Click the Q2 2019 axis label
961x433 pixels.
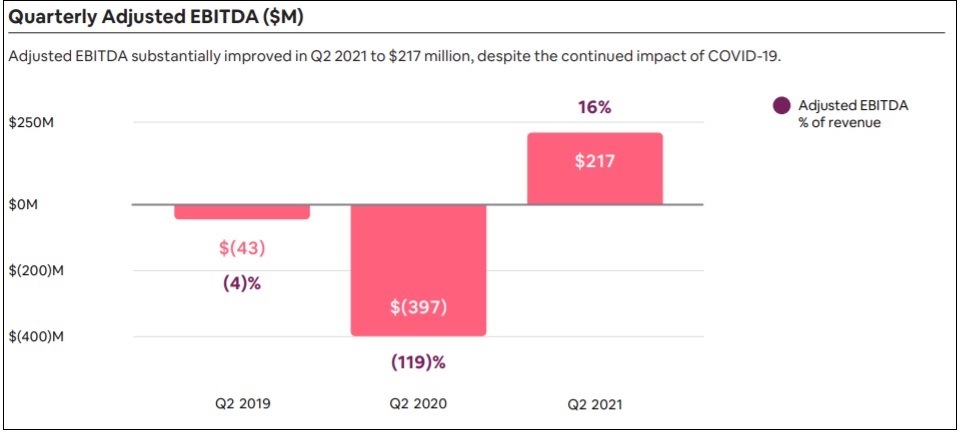pyautogui.click(x=241, y=404)
